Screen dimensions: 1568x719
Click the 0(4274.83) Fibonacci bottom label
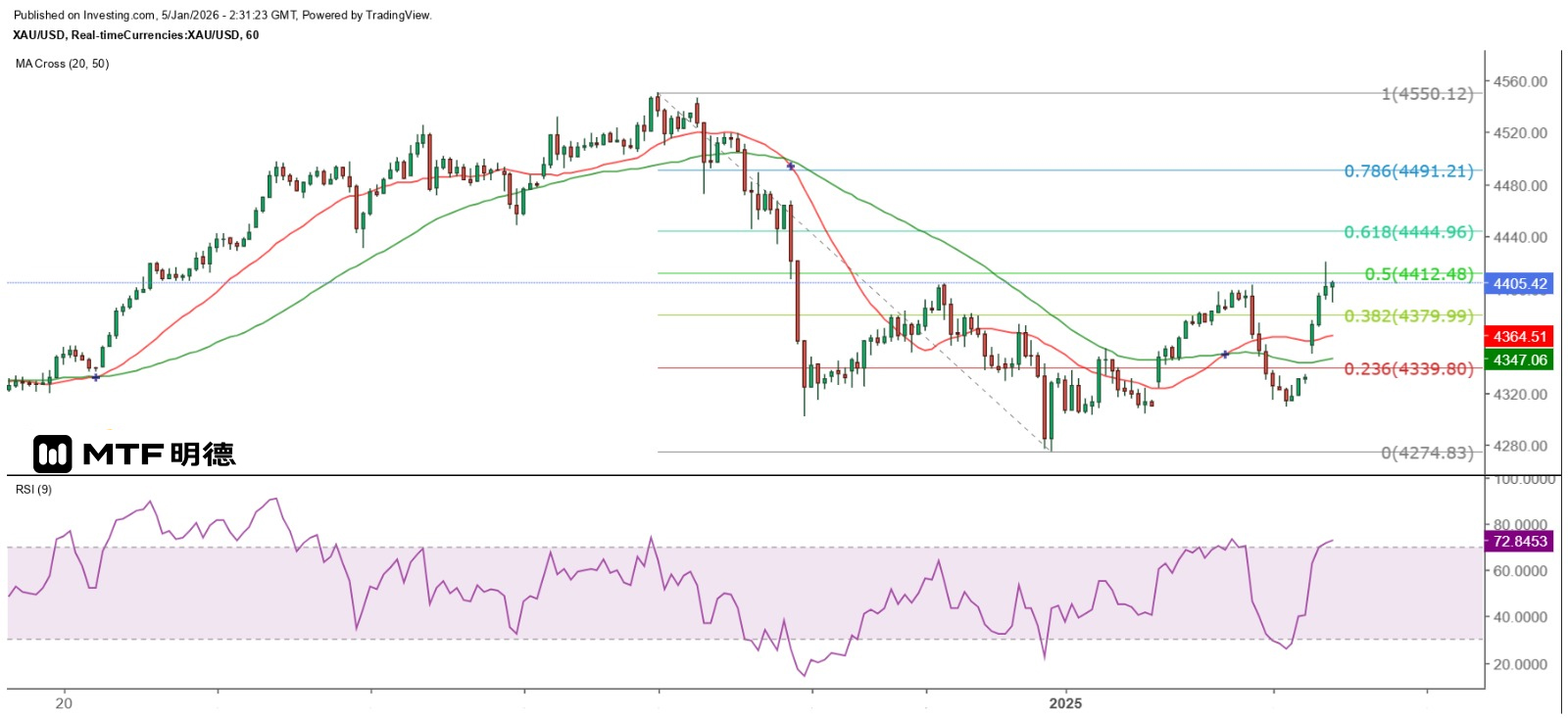tap(1427, 453)
